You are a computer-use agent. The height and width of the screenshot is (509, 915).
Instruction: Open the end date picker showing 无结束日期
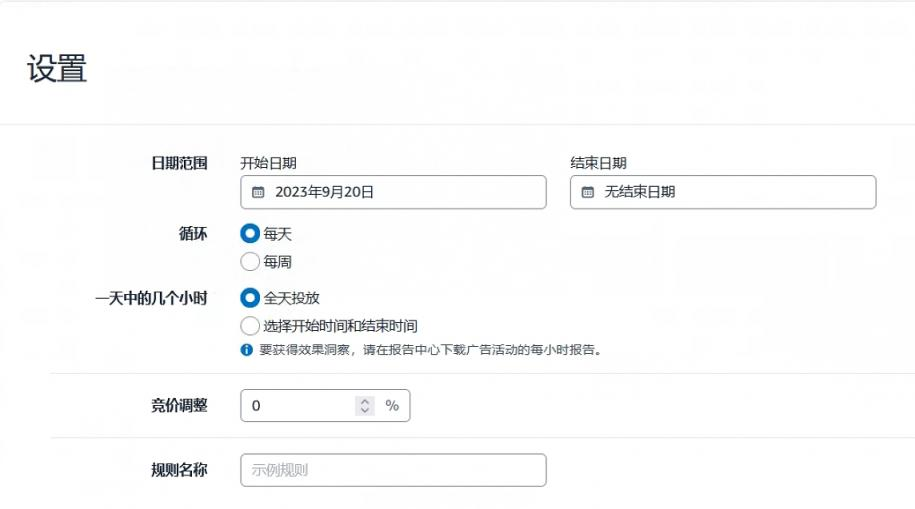coord(723,192)
